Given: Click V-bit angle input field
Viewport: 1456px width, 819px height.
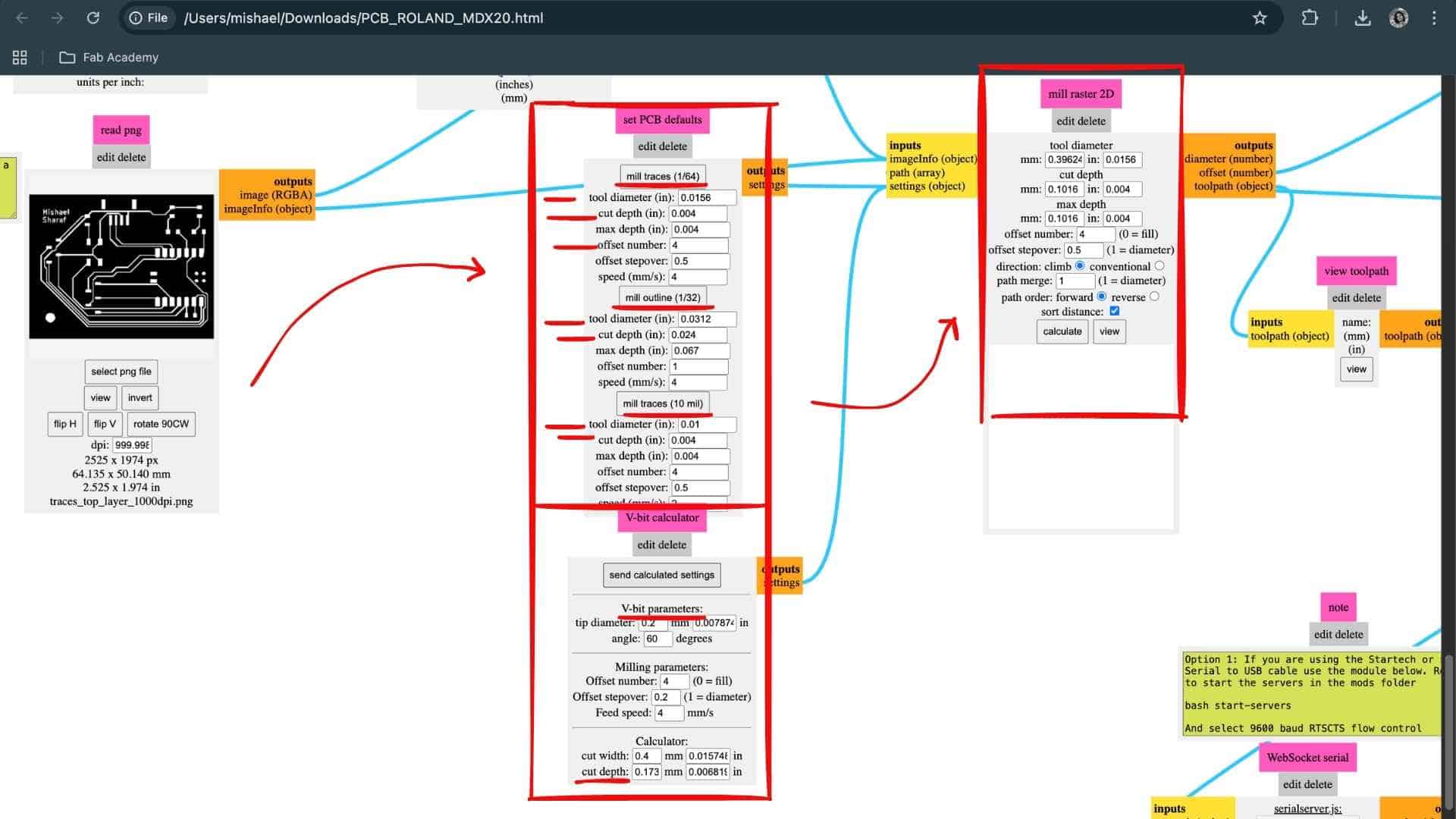Looking at the screenshot, I should [x=657, y=639].
